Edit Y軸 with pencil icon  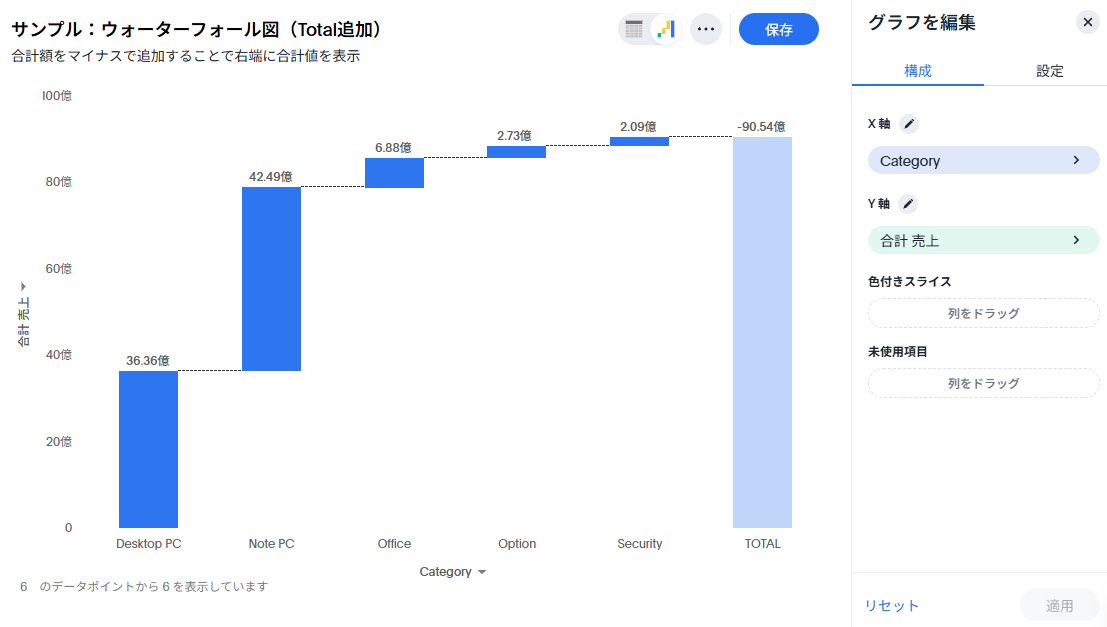pos(908,204)
